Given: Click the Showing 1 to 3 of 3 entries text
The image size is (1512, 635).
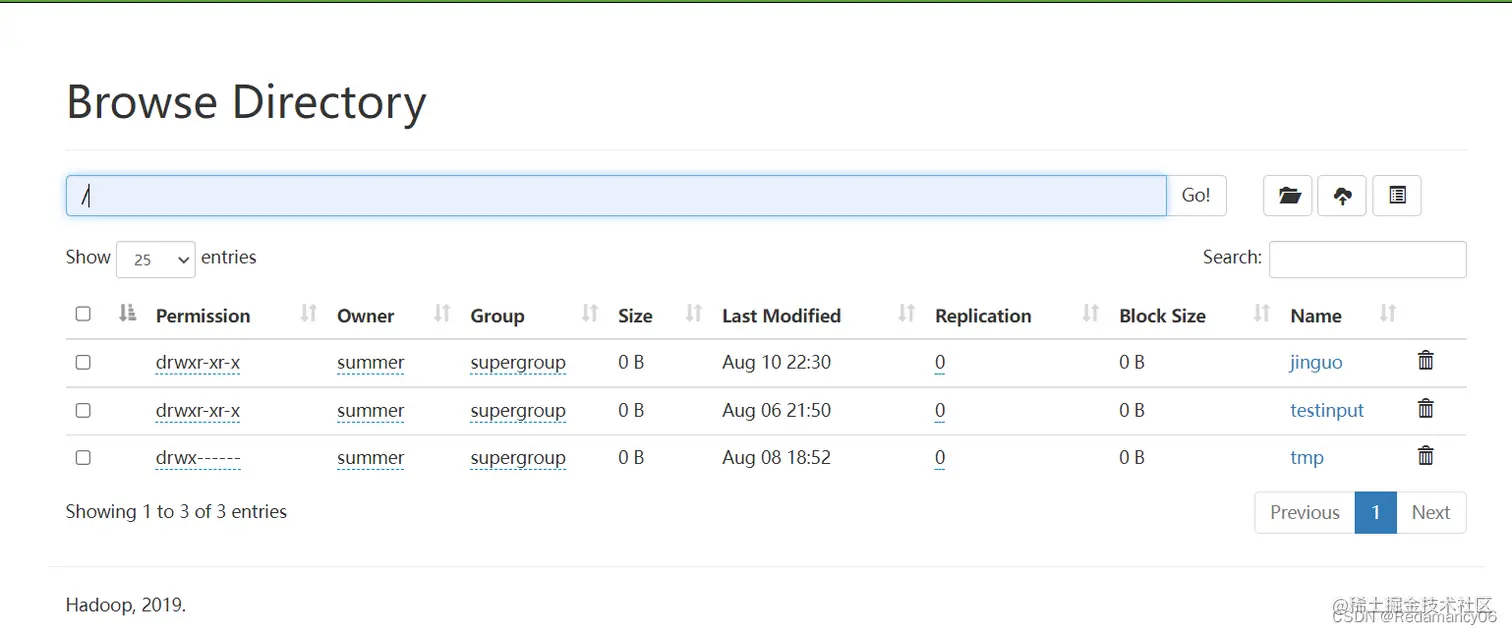Looking at the screenshot, I should [x=176, y=511].
